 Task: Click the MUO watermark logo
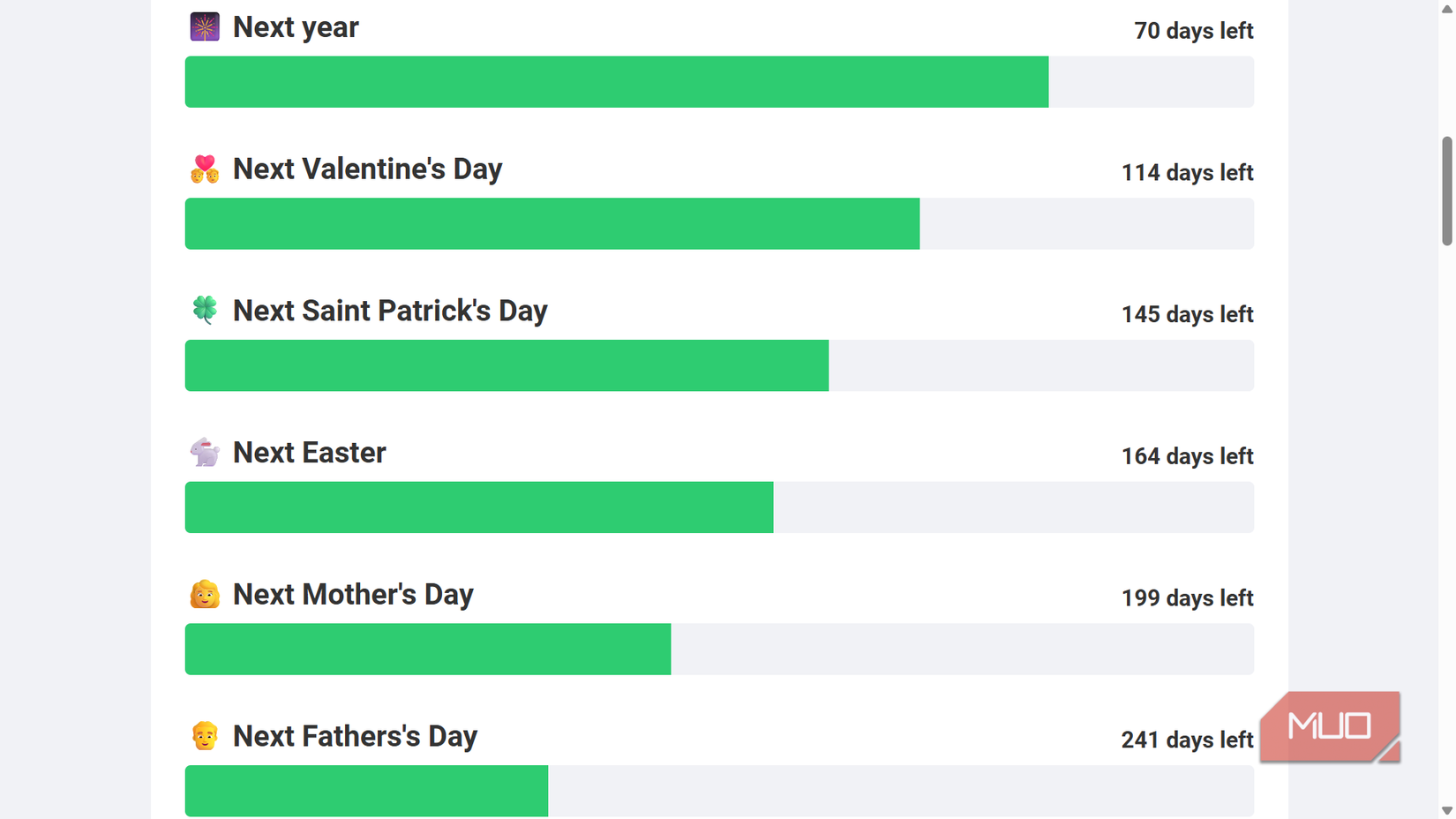pos(1330,726)
